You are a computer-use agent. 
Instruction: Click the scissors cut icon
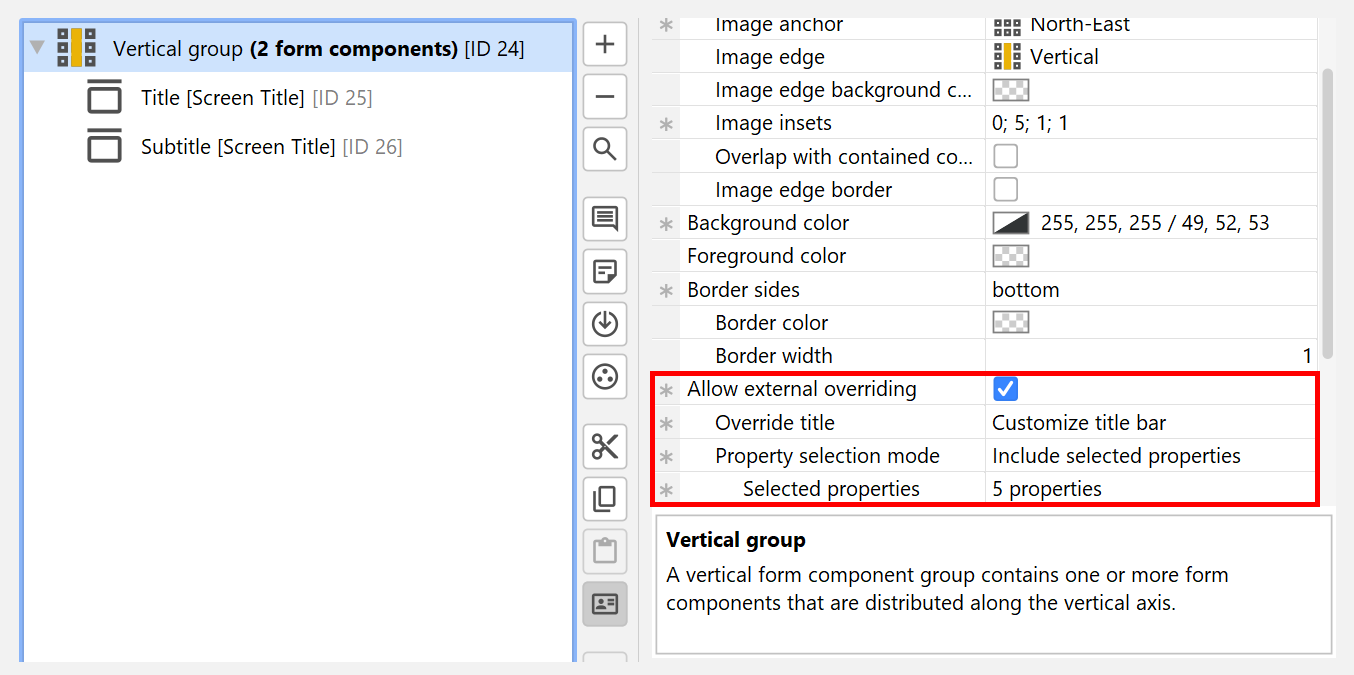(x=605, y=446)
